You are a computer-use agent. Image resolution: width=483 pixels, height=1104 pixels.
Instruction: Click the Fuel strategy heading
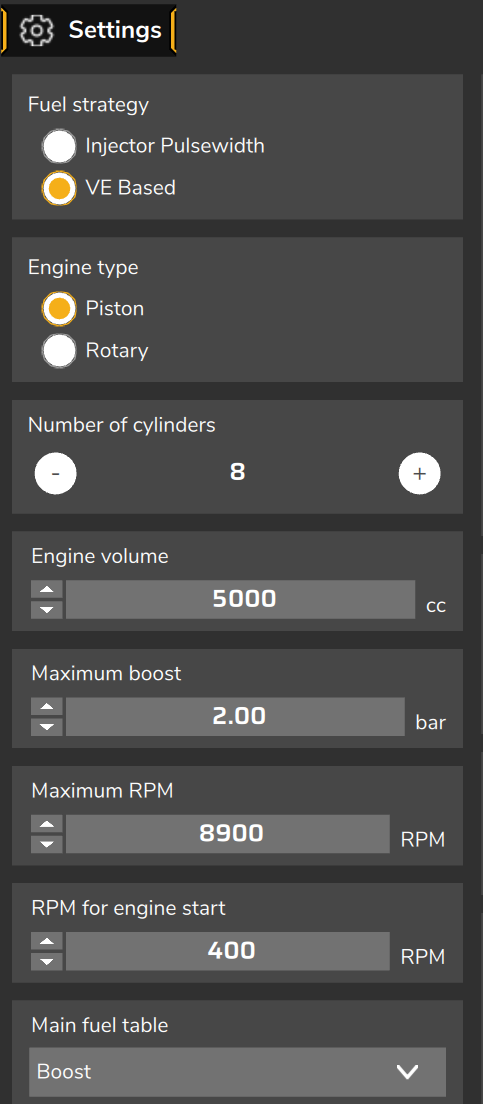tap(89, 105)
